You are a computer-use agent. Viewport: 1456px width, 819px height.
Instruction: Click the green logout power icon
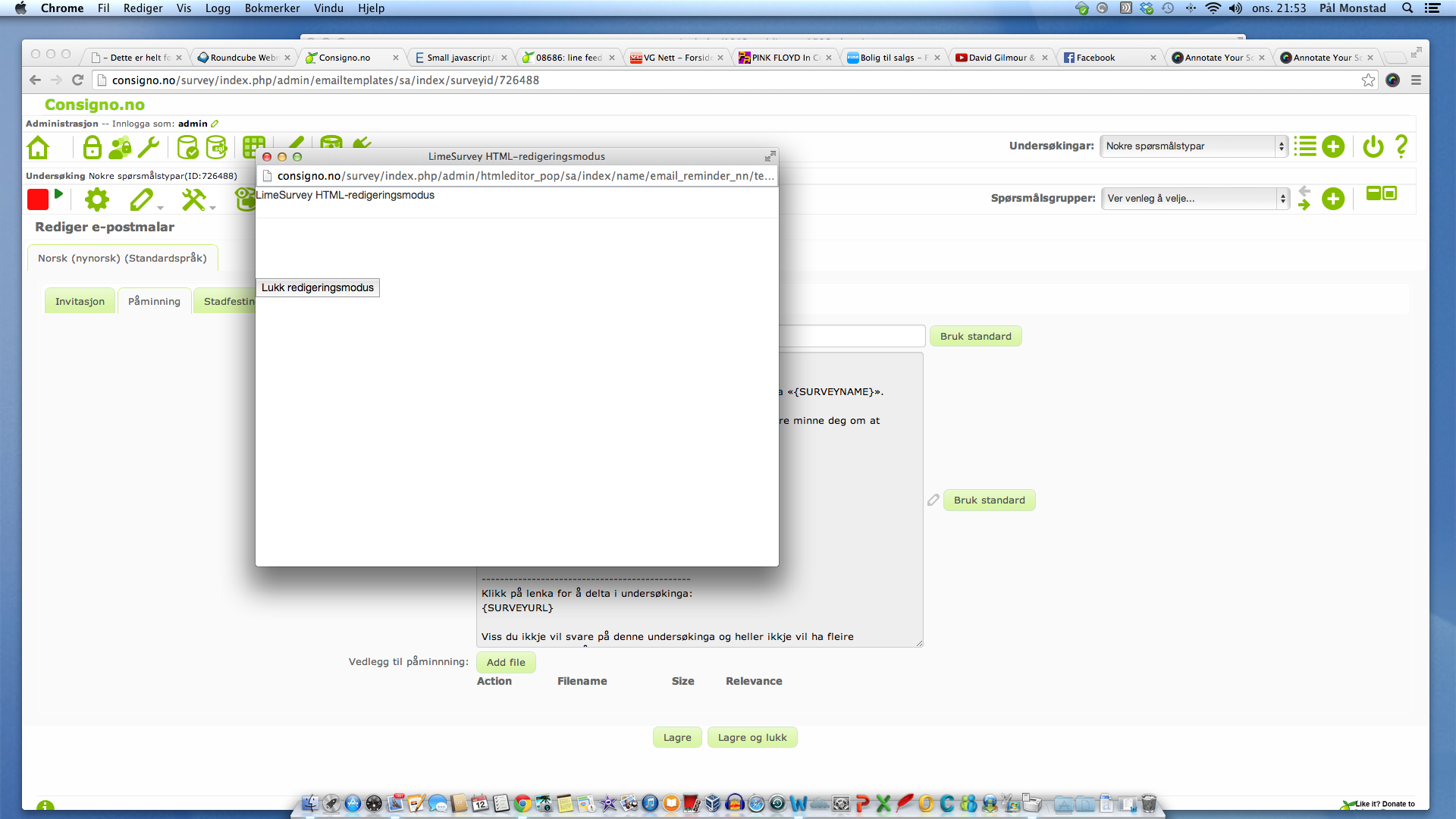click(1373, 146)
